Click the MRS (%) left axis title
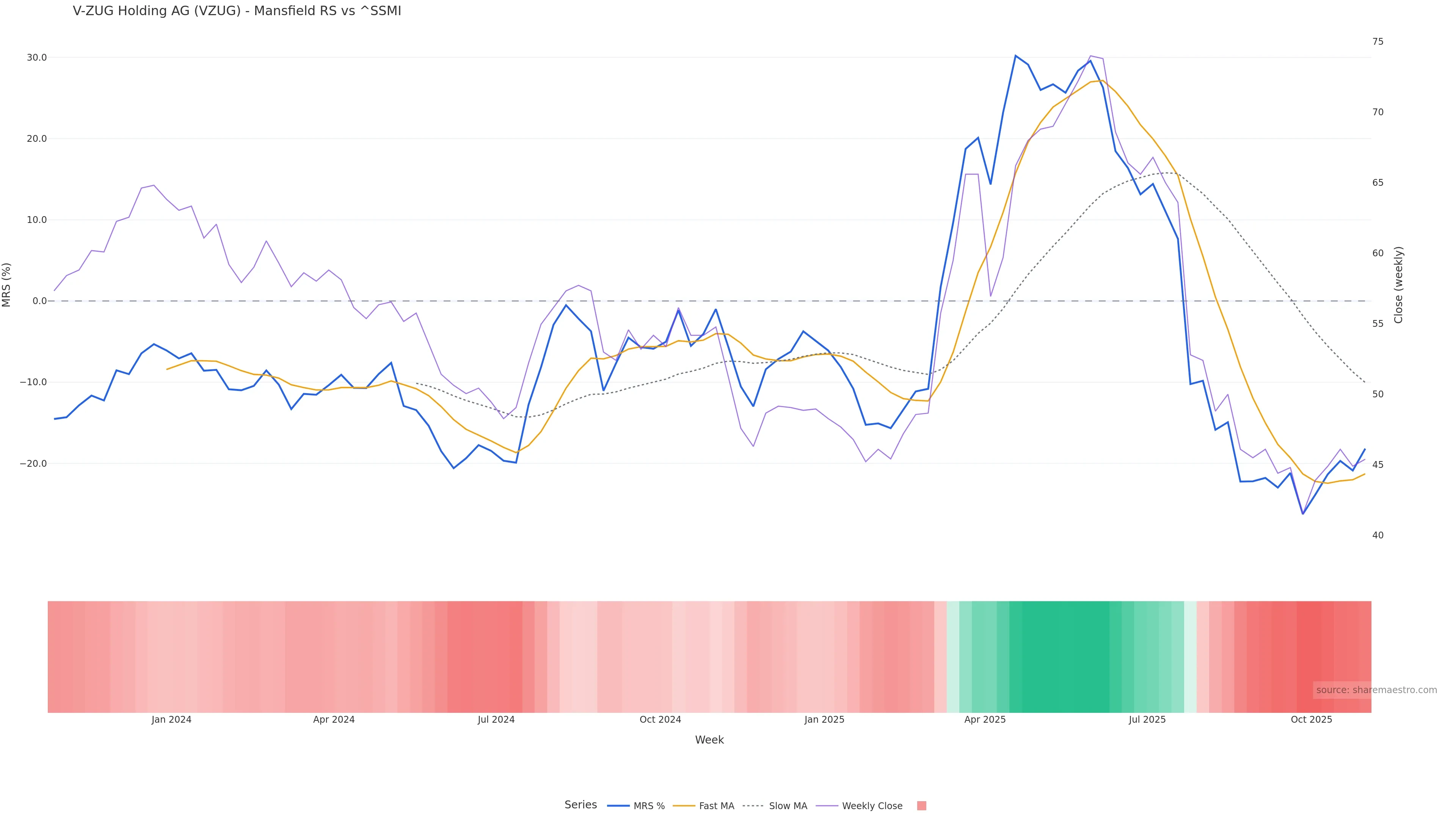Viewport: 1456px width, 819px height. (7, 284)
